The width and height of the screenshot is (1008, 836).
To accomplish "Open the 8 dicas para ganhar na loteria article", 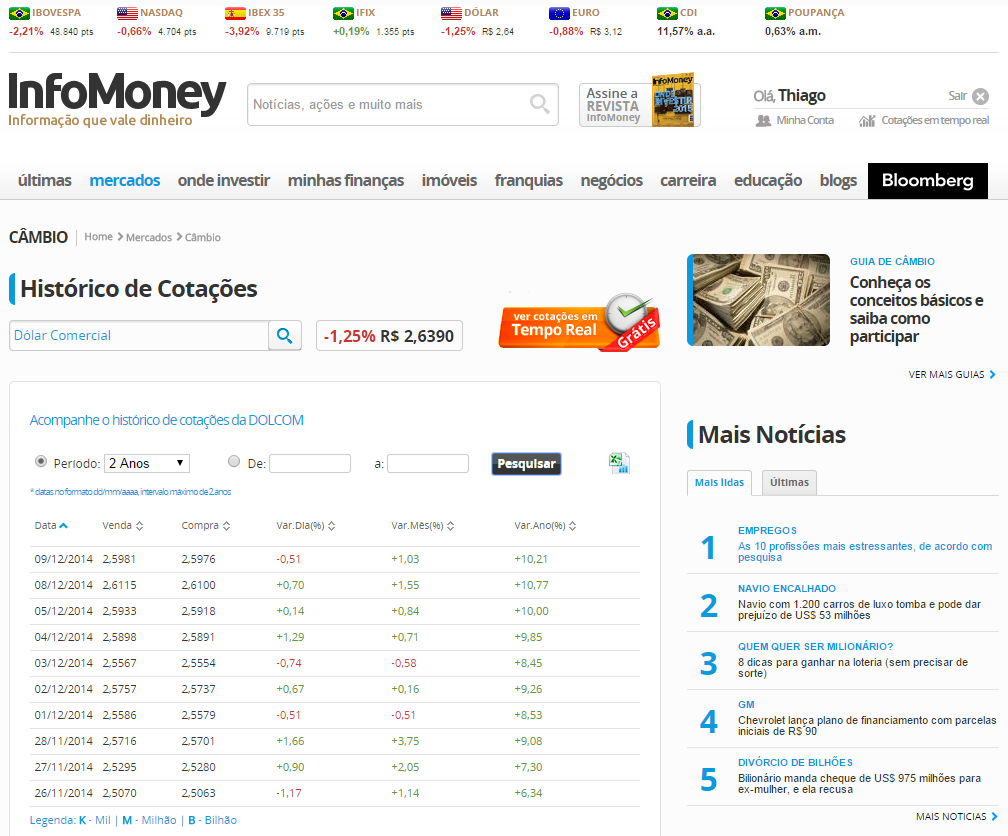I will click(853, 668).
